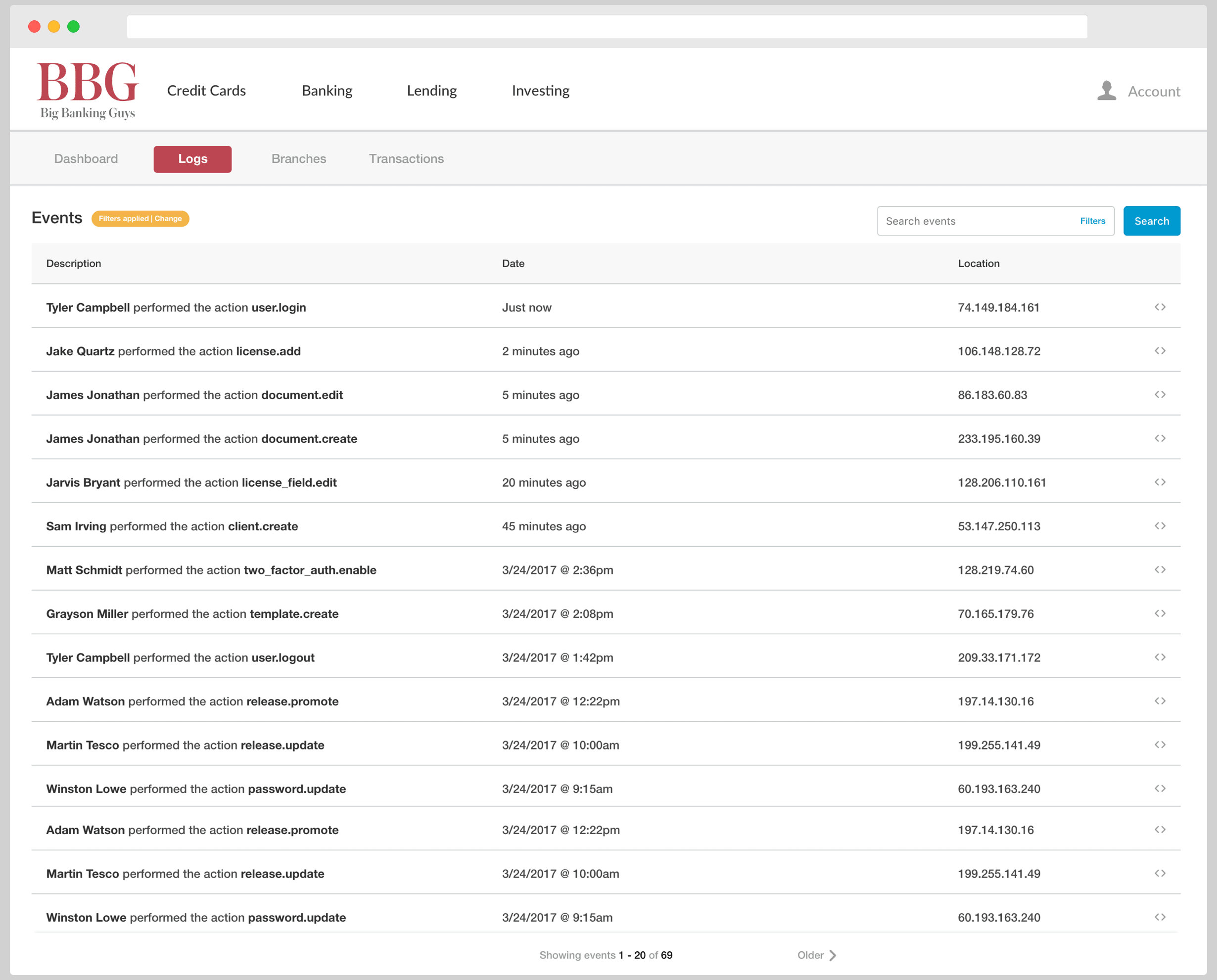Click inside the Search events field
Screen dimensions: 1217x980
(x=960, y=221)
